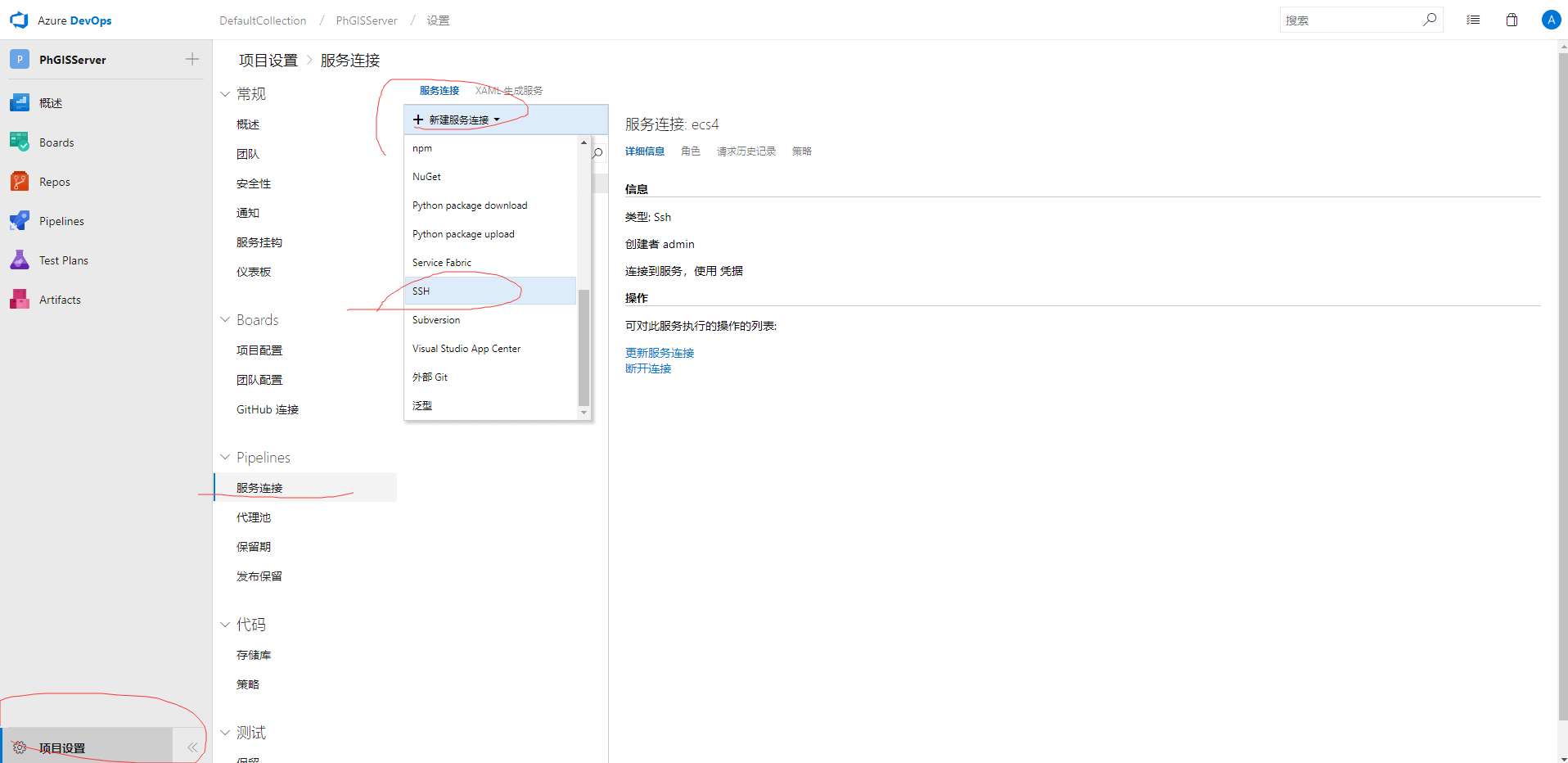The width and height of the screenshot is (1568, 763).
Task: Switch to the 角色 tab
Action: point(690,151)
